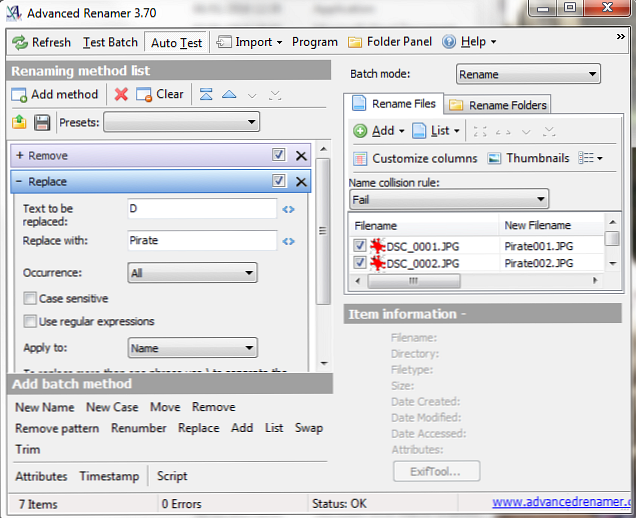Click the save preset floppy disk icon
The width and height of the screenshot is (636, 518).
point(42,122)
